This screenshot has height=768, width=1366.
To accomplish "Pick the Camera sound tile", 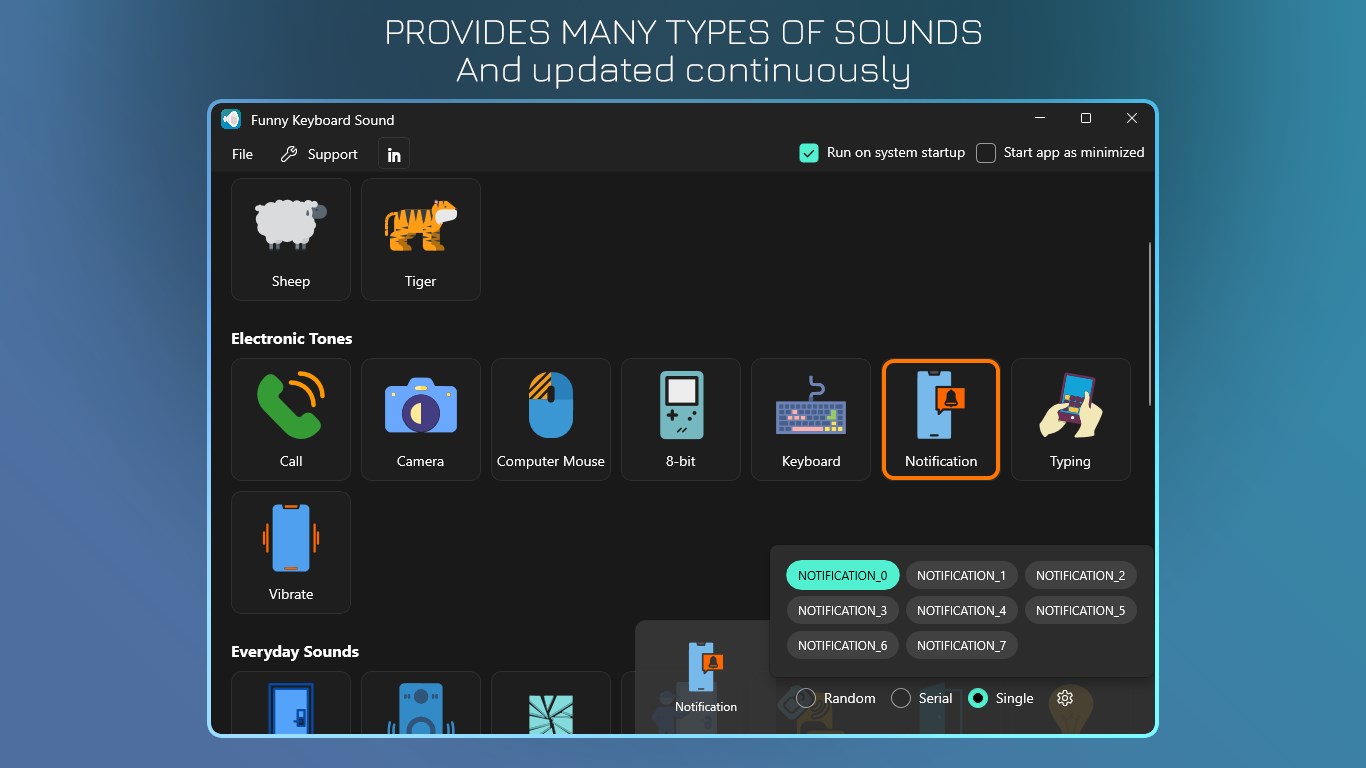I will click(x=421, y=419).
